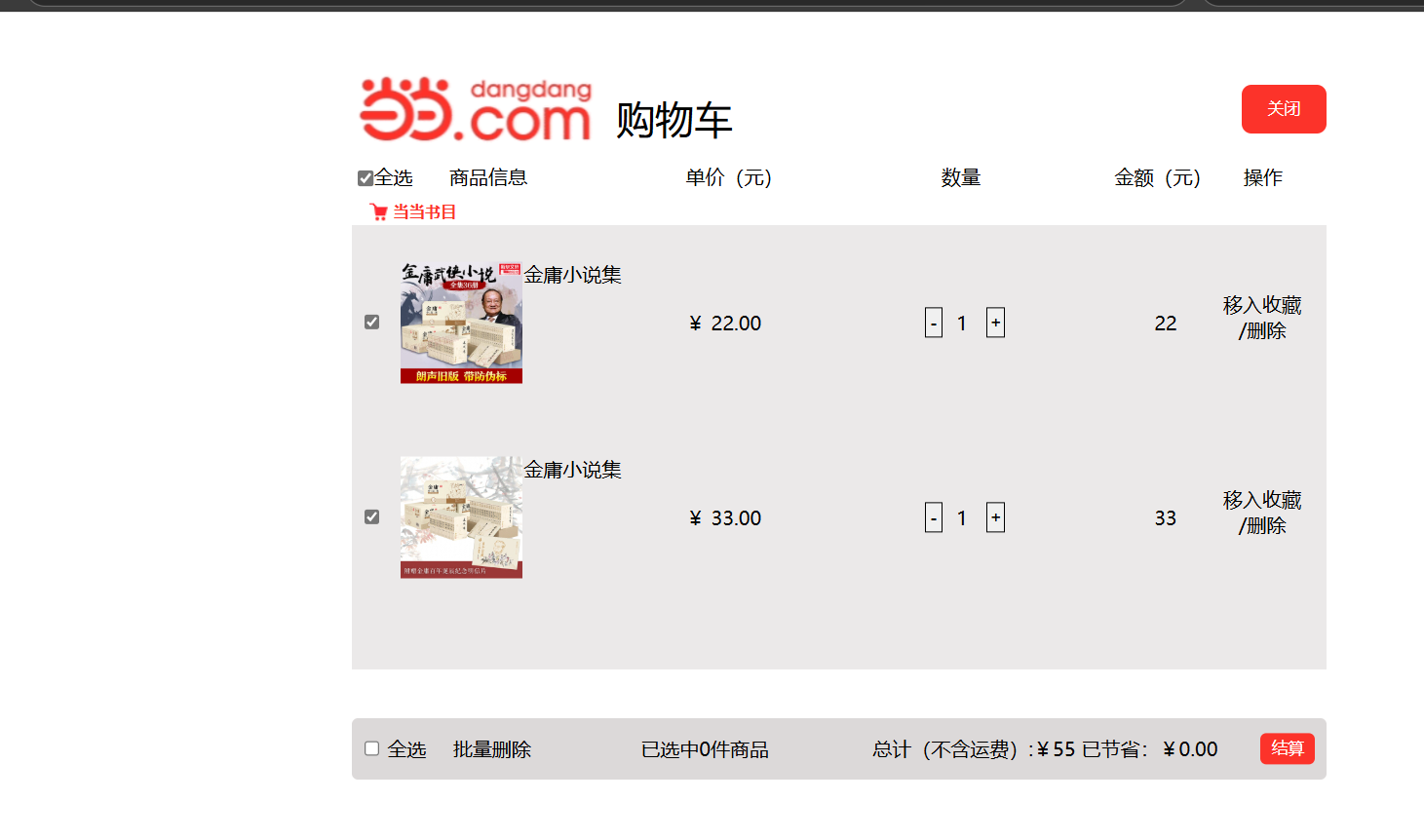The image size is (1424, 840).
Task: Decrease quantity of the 22.00 yuan book
Action: coord(934,323)
